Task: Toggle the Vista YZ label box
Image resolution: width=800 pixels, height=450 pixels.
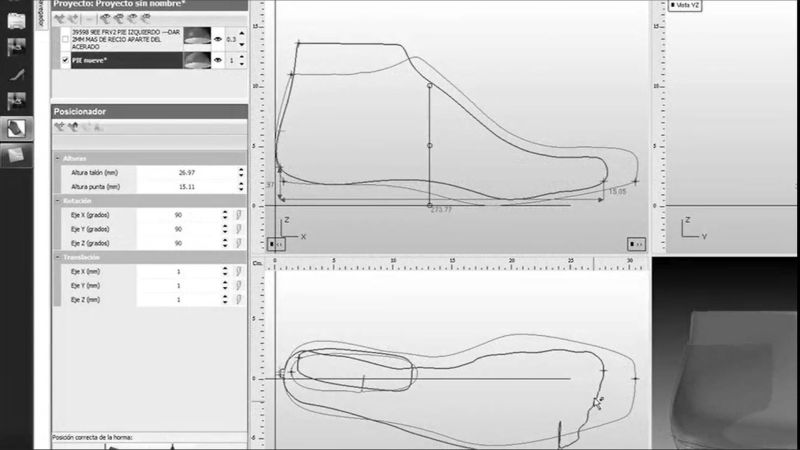Action: click(x=685, y=5)
